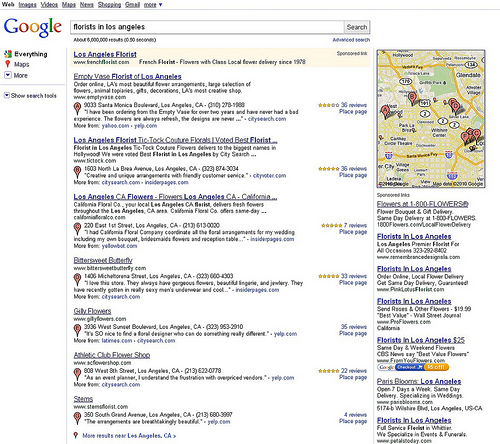The height and width of the screenshot is (444, 500).
Task: Click the Google Checkout $5 off badge
Action: [413, 367]
